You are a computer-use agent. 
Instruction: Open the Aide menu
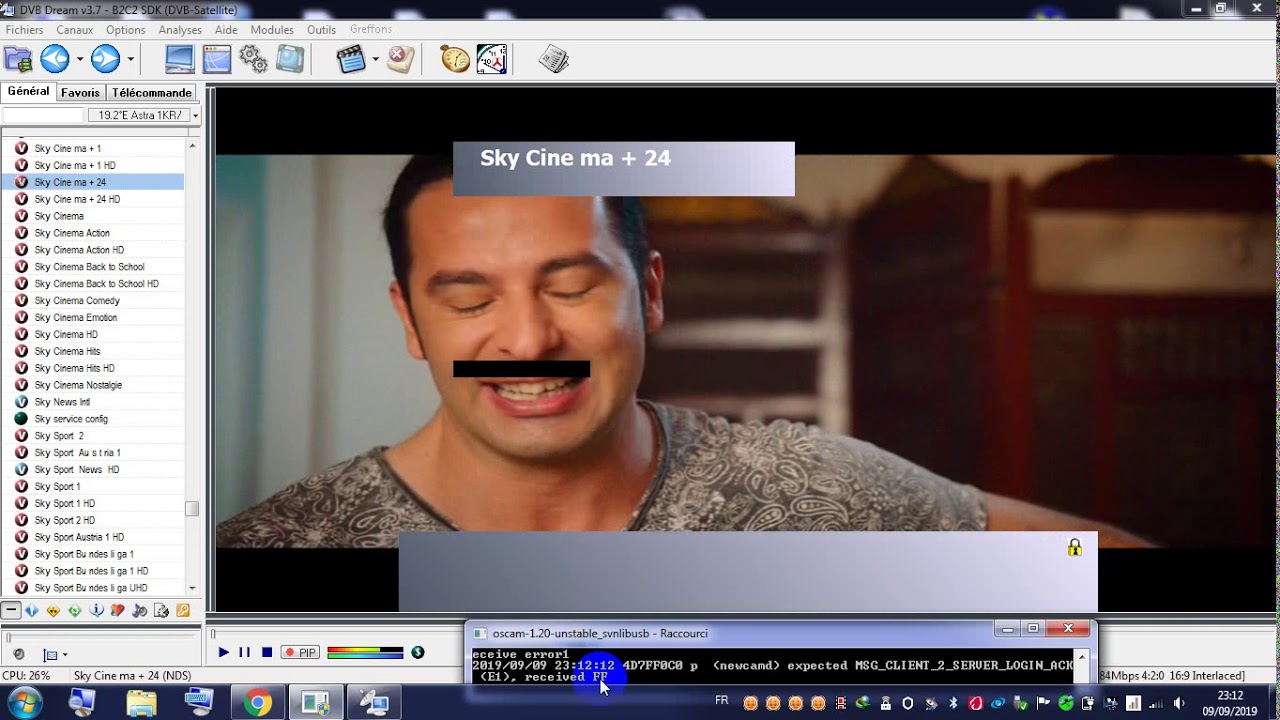226,30
